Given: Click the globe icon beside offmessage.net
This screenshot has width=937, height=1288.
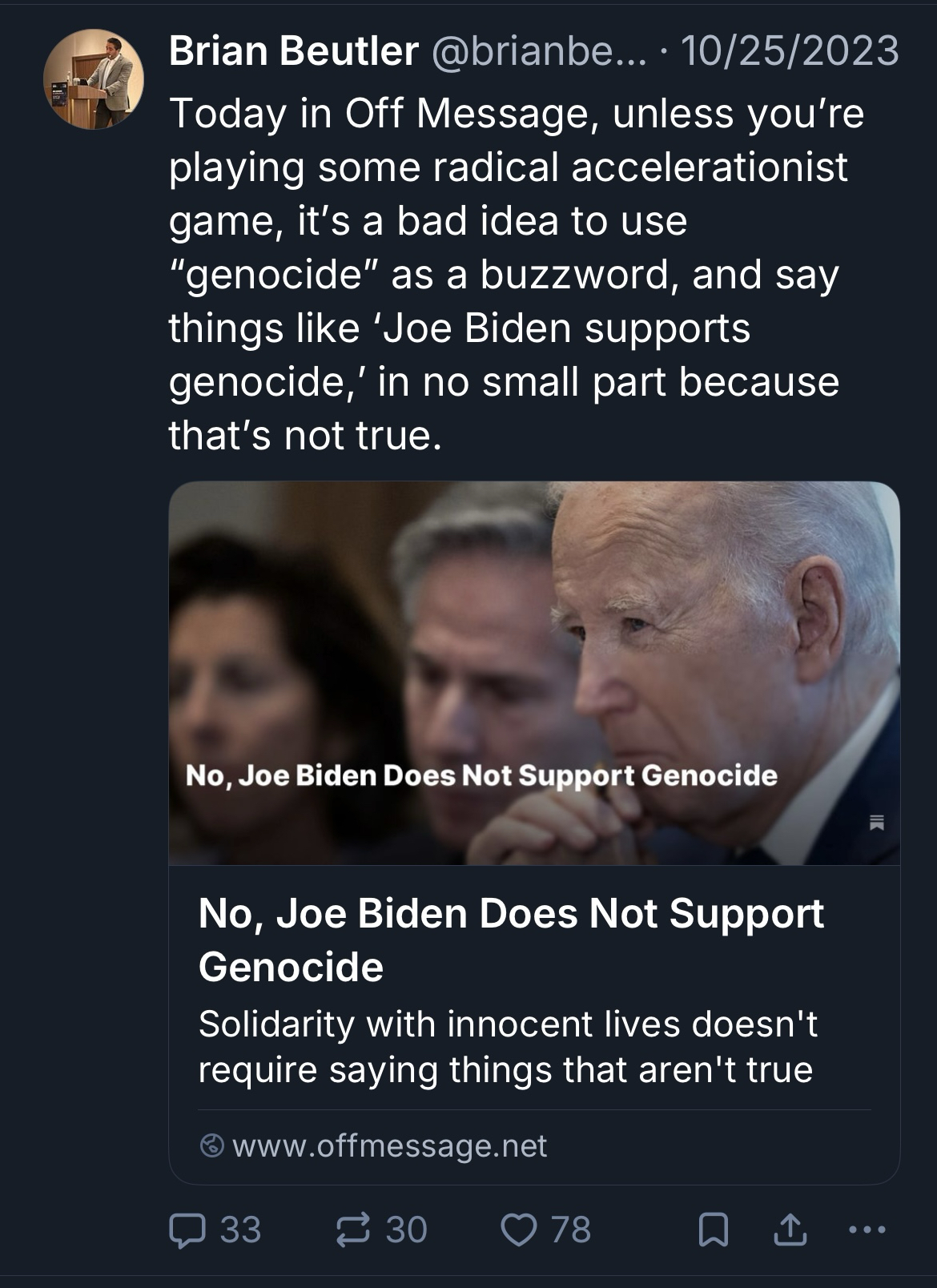Looking at the screenshot, I should pos(211,1146).
